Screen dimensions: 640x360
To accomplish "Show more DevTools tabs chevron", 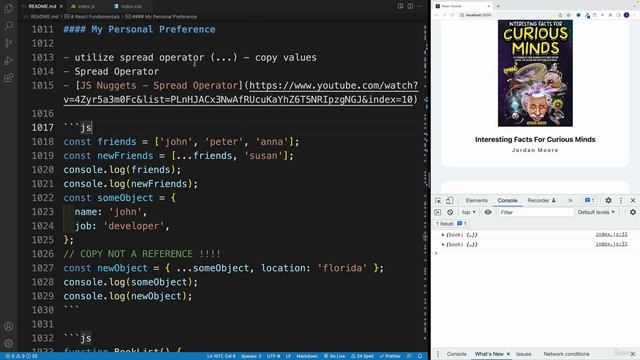I will [x=570, y=200].
